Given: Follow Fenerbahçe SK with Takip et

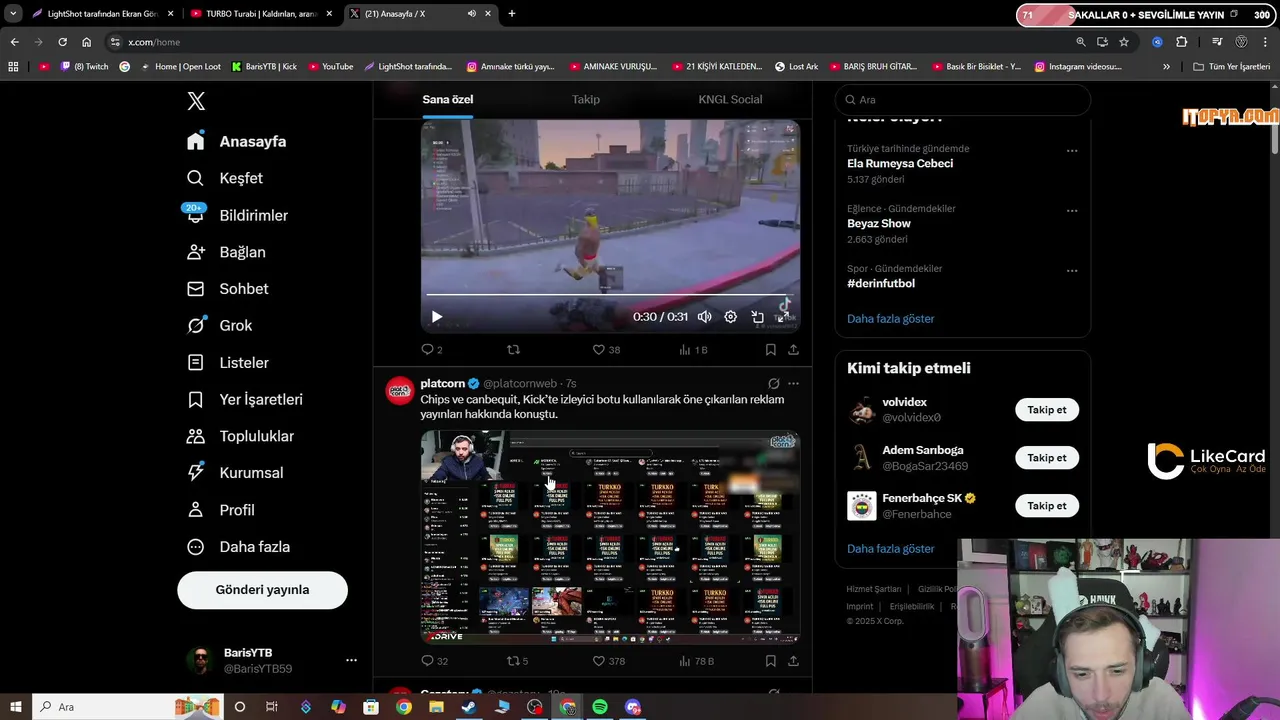Looking at the screenshot, I should click(x=1047, y=506).
